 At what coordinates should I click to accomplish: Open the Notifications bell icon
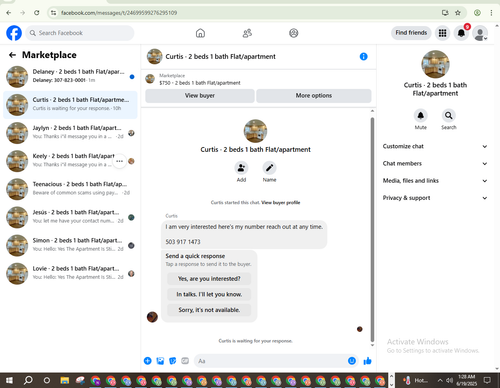(461, 33)
